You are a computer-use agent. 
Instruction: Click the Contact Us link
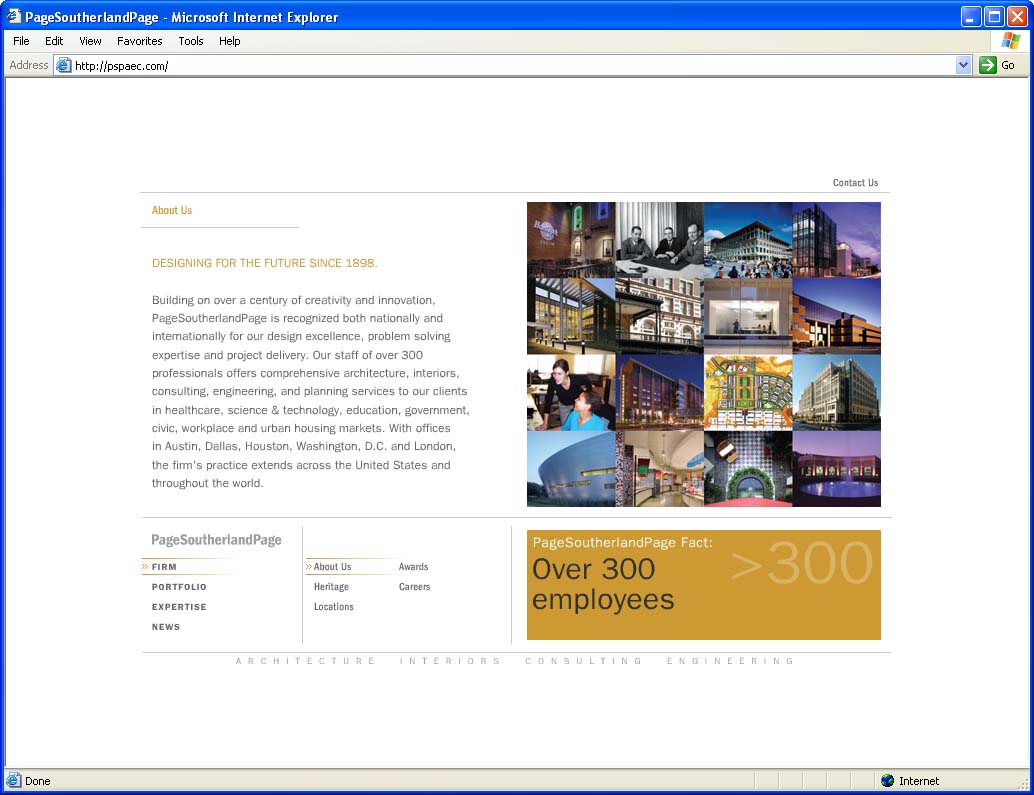click(855, 183)
